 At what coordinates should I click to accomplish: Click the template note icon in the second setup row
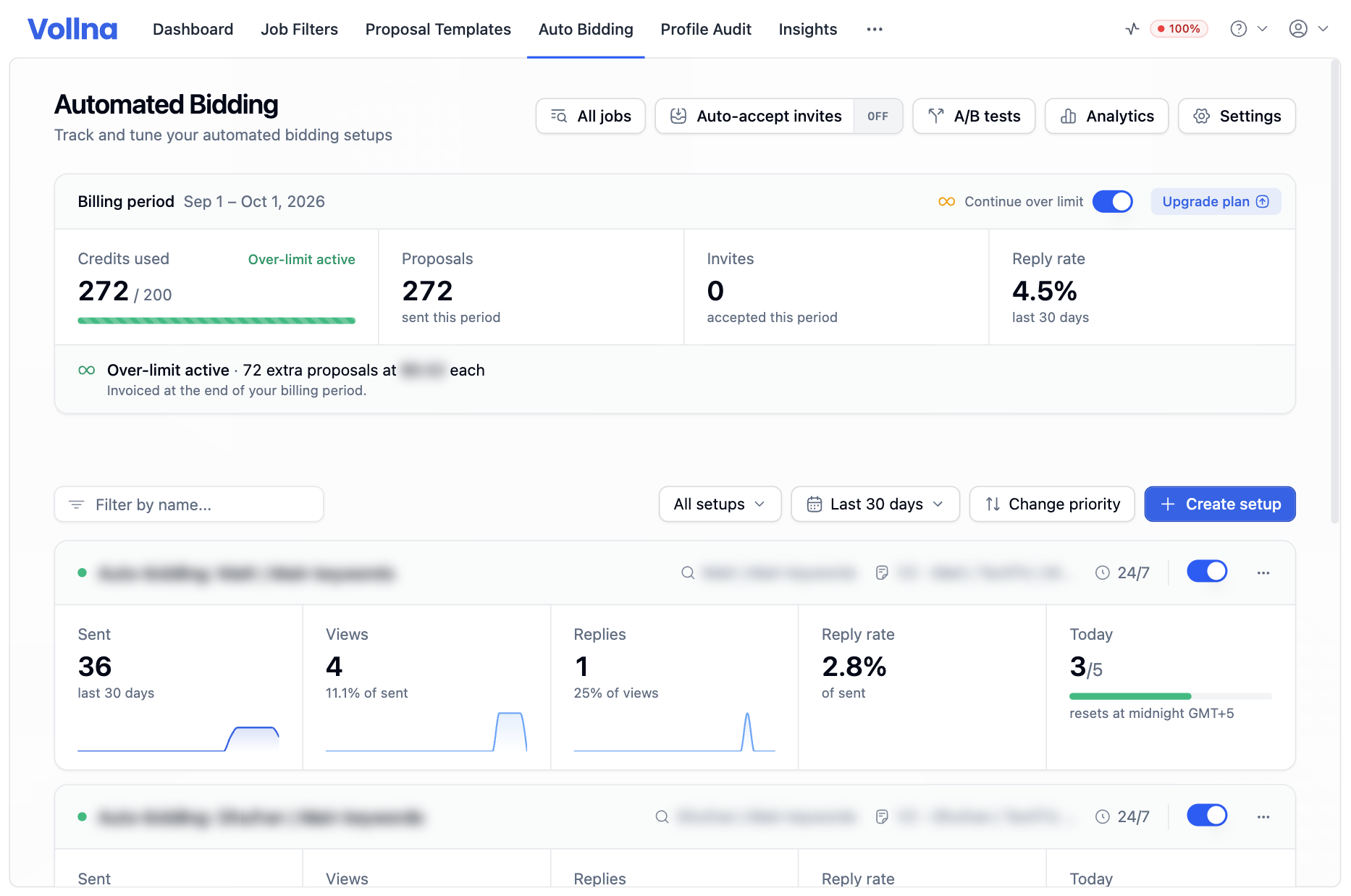coord(882,817)
